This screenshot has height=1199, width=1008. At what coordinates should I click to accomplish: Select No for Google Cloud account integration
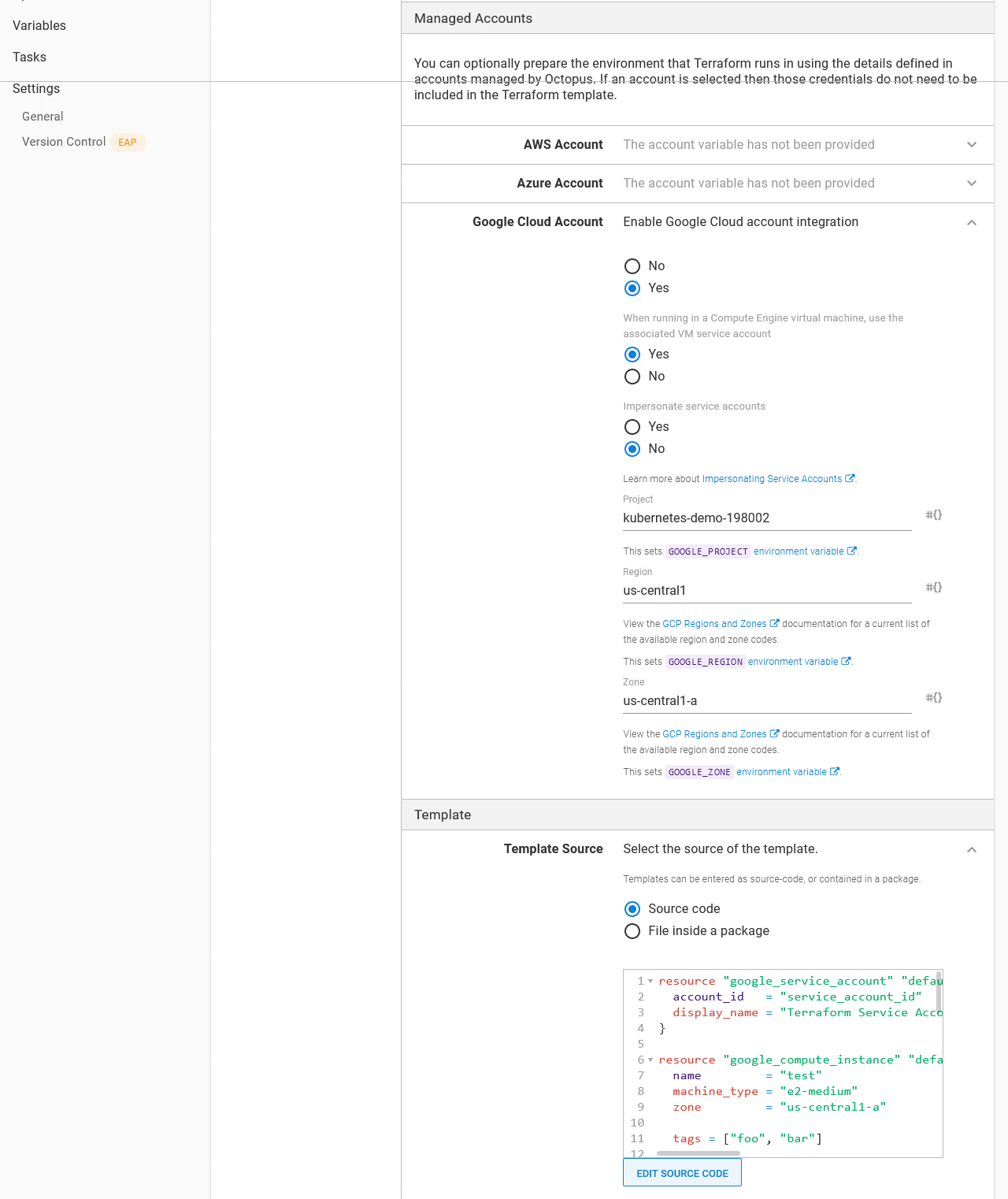coord(632,266)
